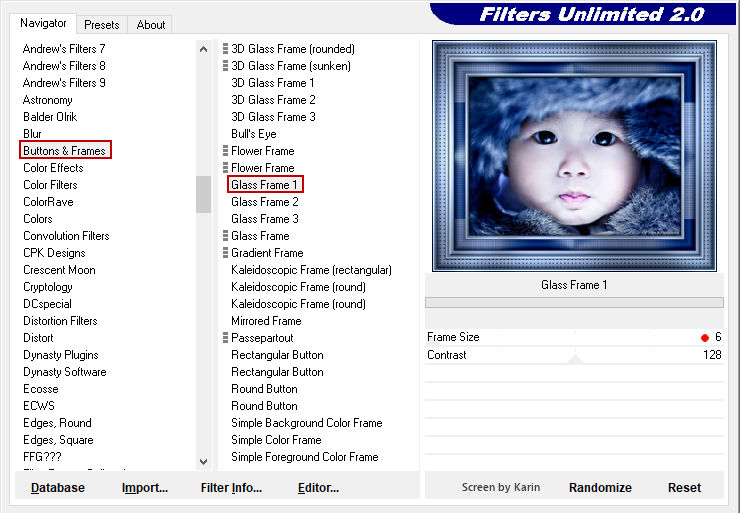Adjust the Contrast slider
The height and width of the screenshot is (513, 740).
click(575, 355)
